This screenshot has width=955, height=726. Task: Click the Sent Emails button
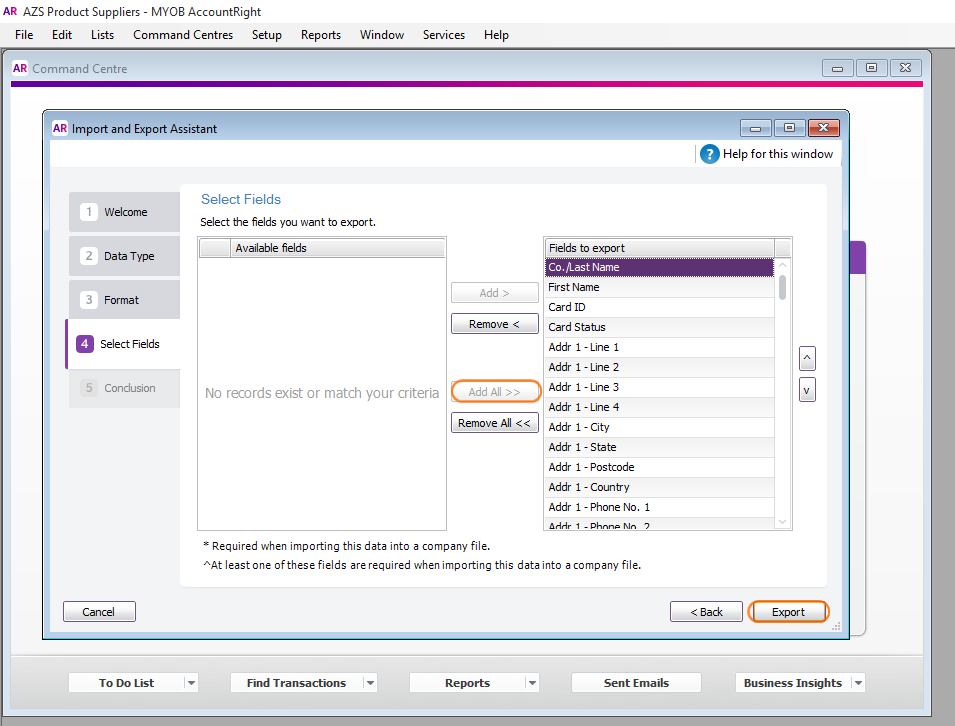(636, 683)
